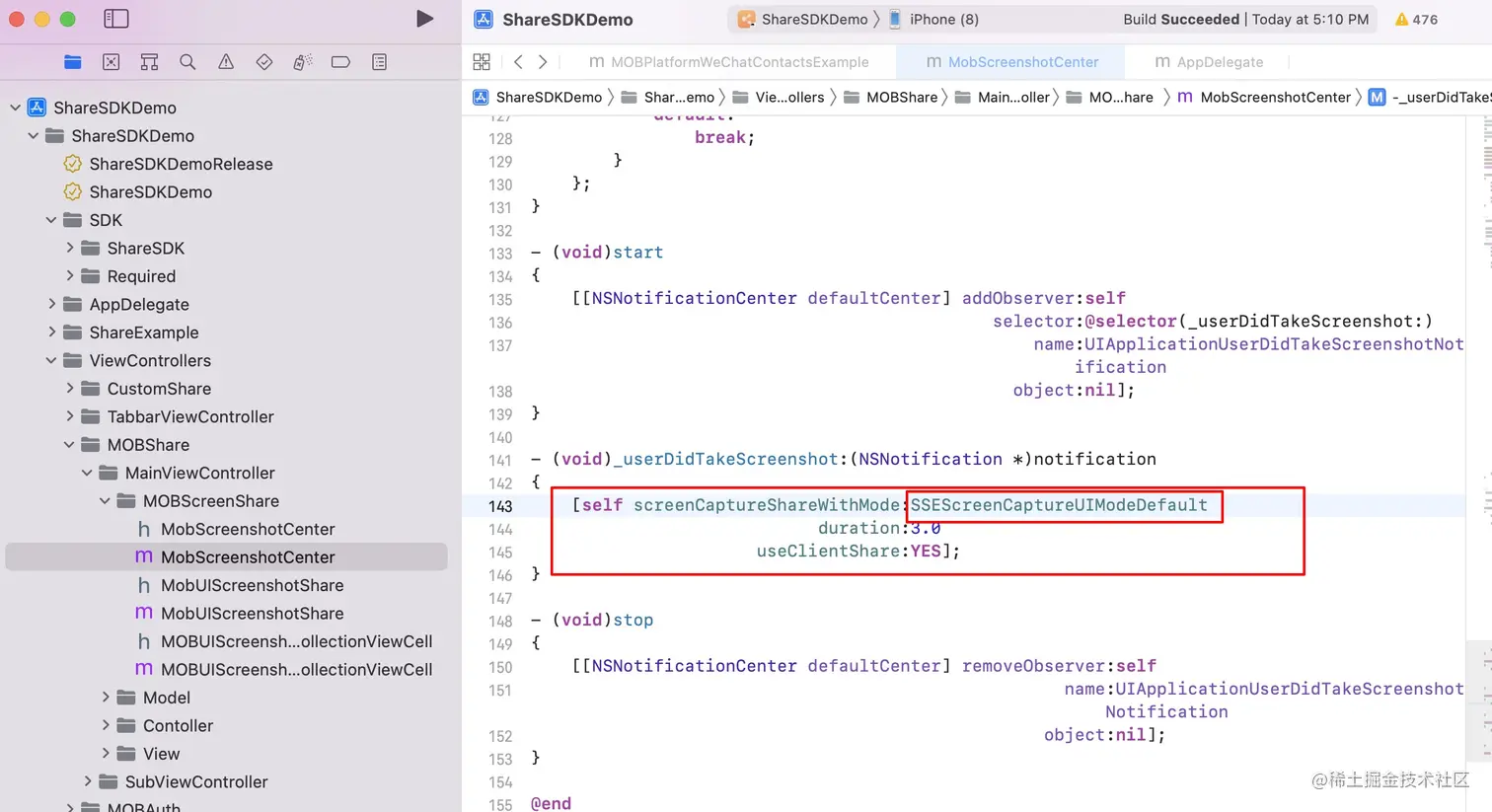Screen dimensions: 1492x812
Task: Expand the Required folder
Action: click(69, 276)
